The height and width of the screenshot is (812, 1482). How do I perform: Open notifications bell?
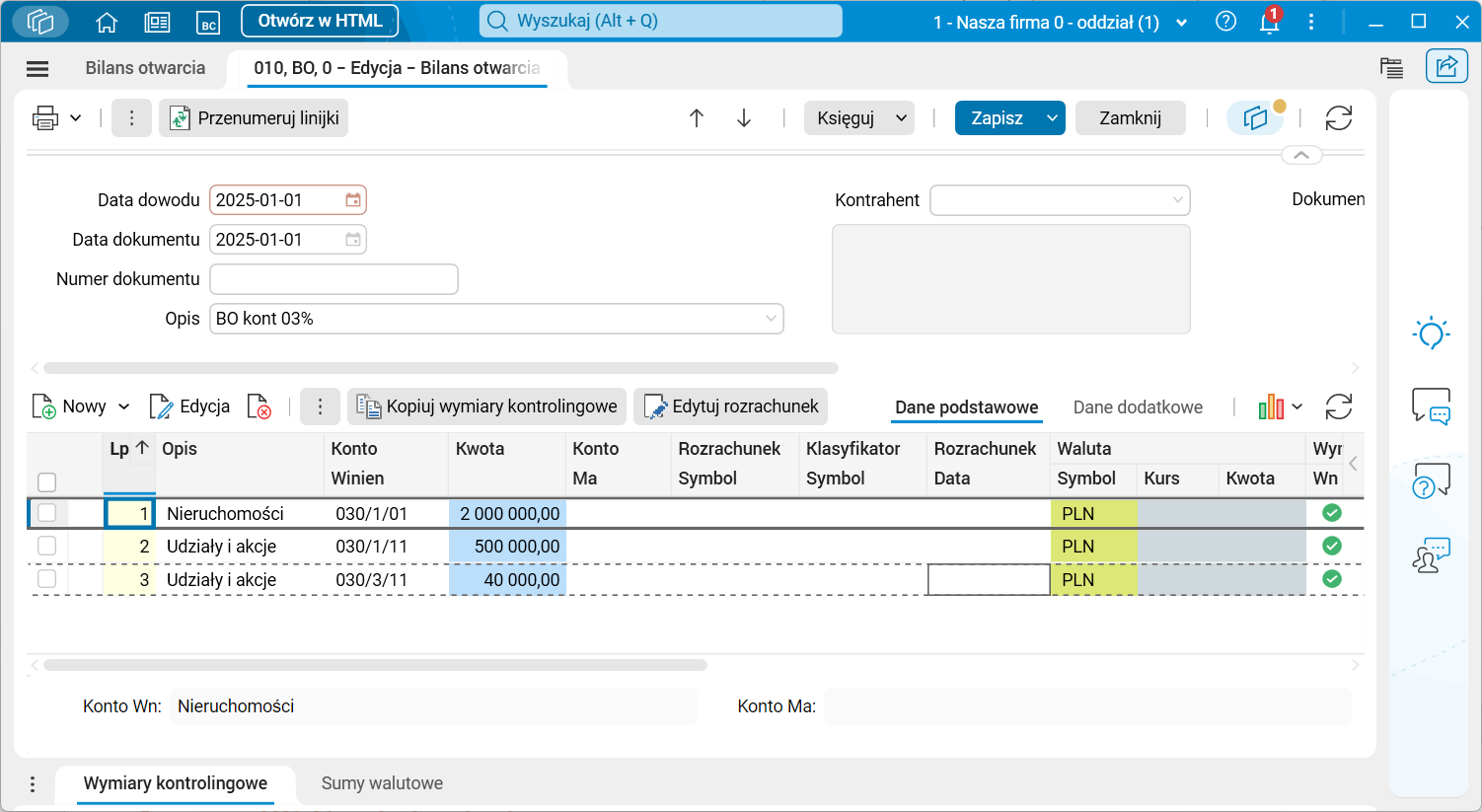(1270, 22)
